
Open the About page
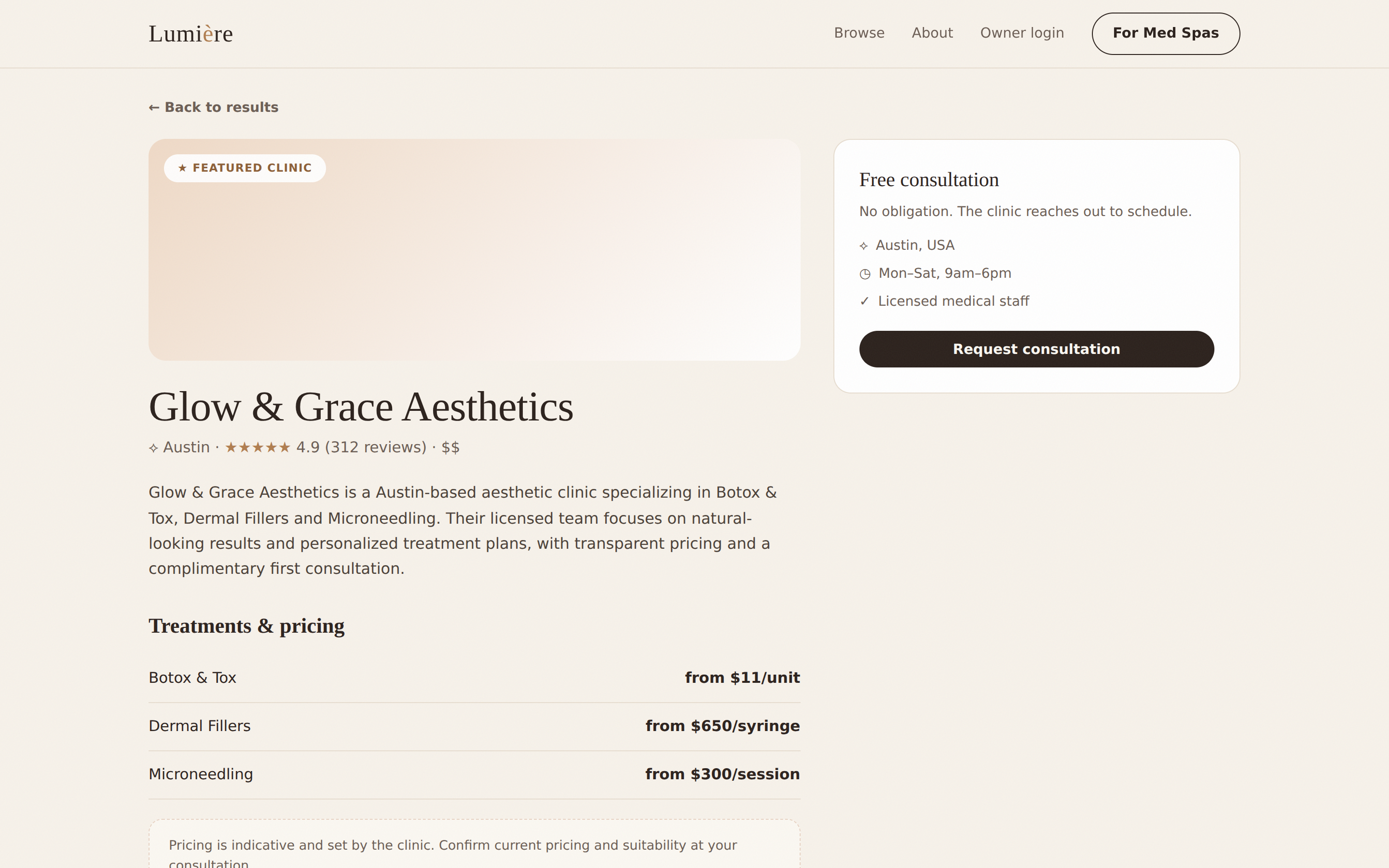coord(932,33)
